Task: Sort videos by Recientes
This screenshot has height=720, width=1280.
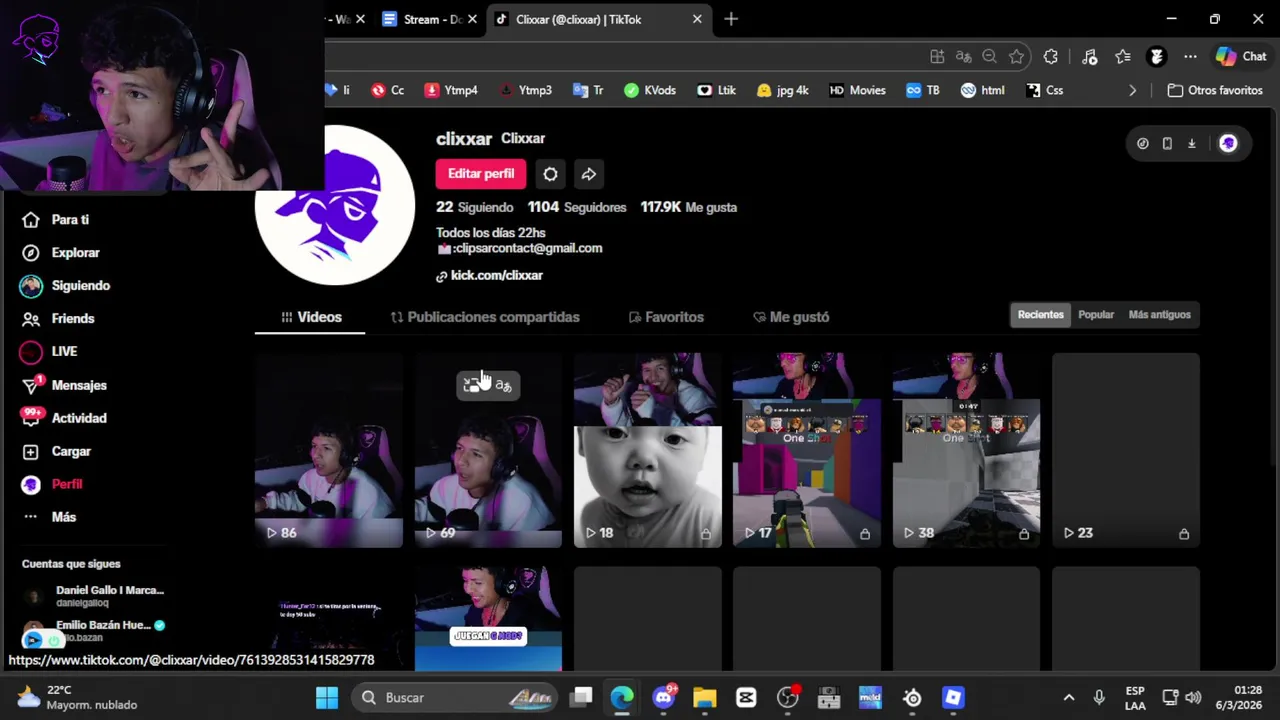Action: 1040,315
